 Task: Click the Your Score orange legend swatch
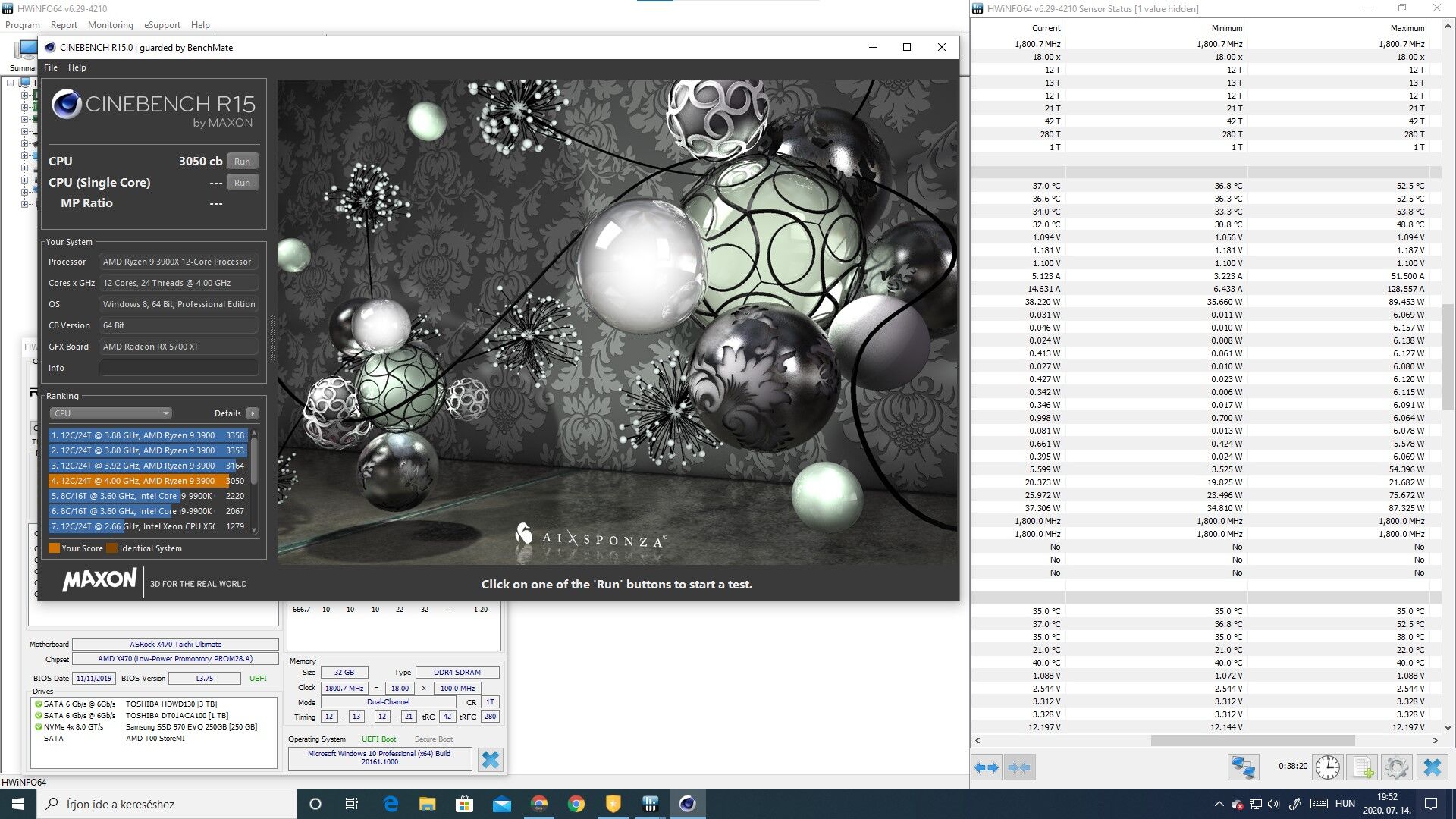coord(54,548)
